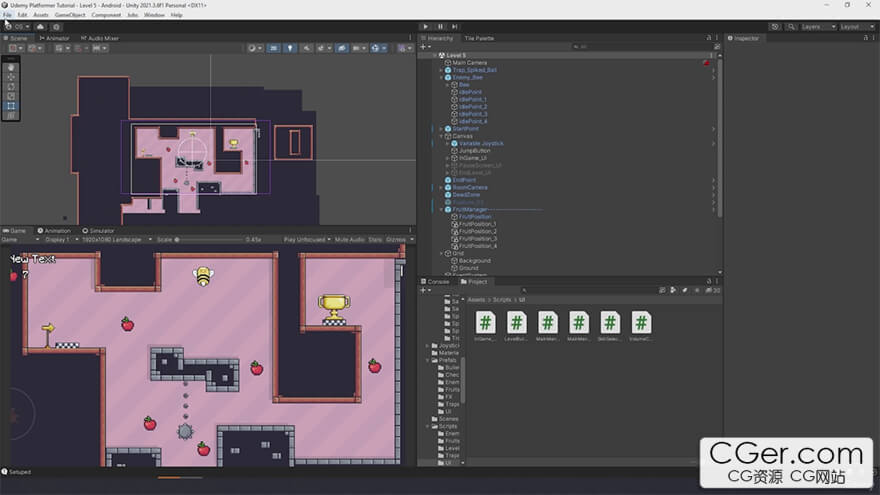
Task: Open the File menu
Action: 7,15
